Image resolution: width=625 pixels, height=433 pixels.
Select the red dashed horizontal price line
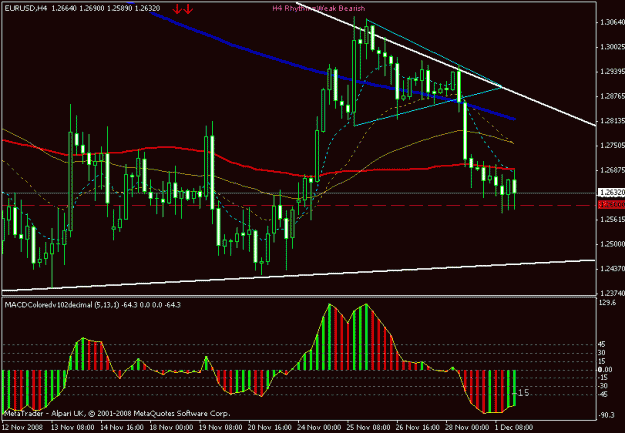(x=299, y=205)
